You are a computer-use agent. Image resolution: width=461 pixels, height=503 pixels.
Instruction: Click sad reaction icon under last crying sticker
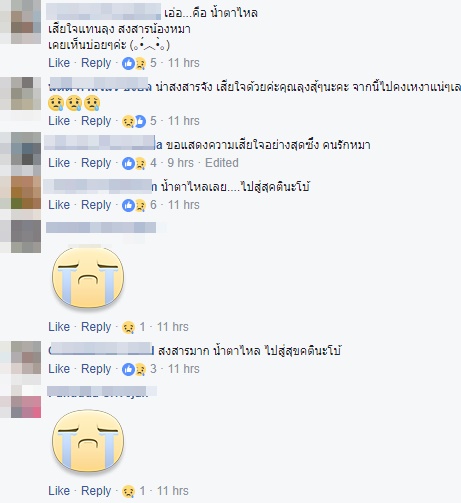coord(128,491)
